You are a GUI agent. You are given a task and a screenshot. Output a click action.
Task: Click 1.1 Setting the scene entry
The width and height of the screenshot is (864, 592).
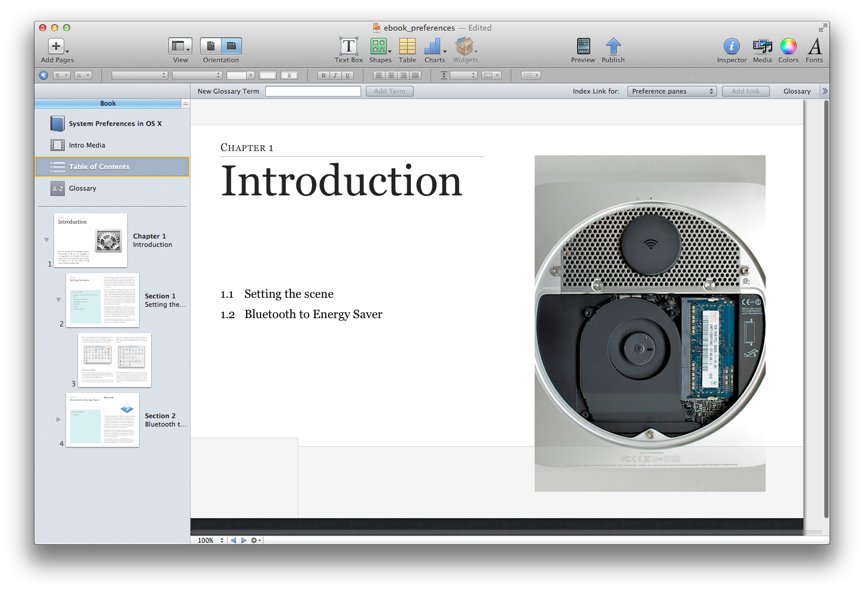(277, 294)
